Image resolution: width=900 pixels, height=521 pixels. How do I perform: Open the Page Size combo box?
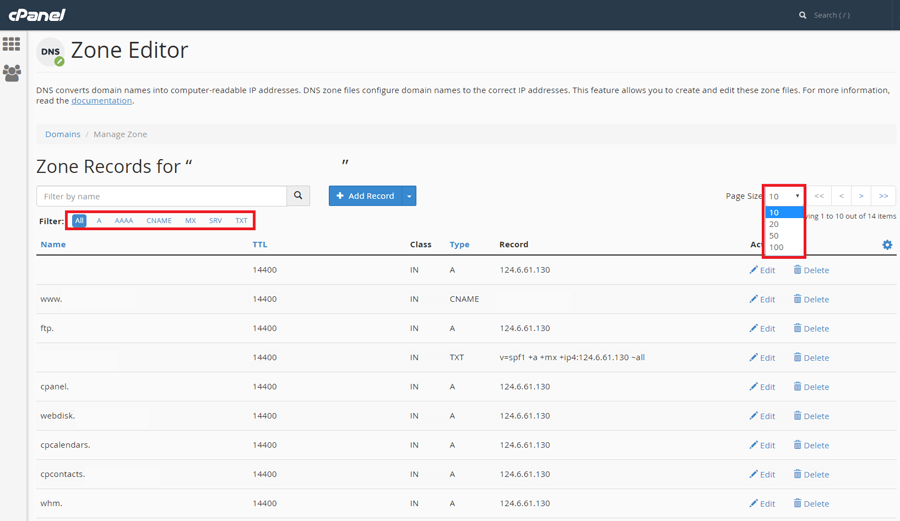[x=784, y=196]
